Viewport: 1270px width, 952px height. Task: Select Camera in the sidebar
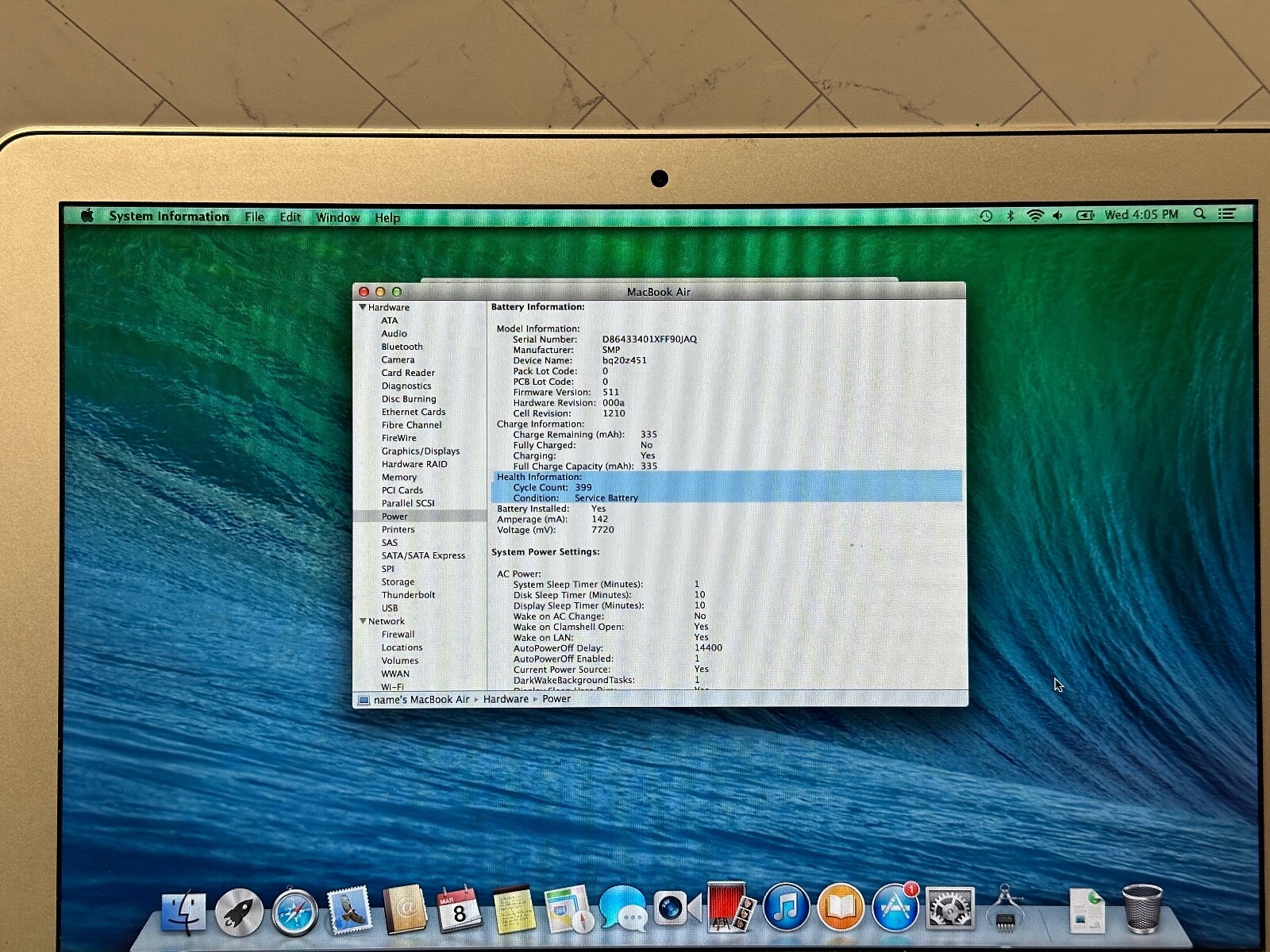398,360
